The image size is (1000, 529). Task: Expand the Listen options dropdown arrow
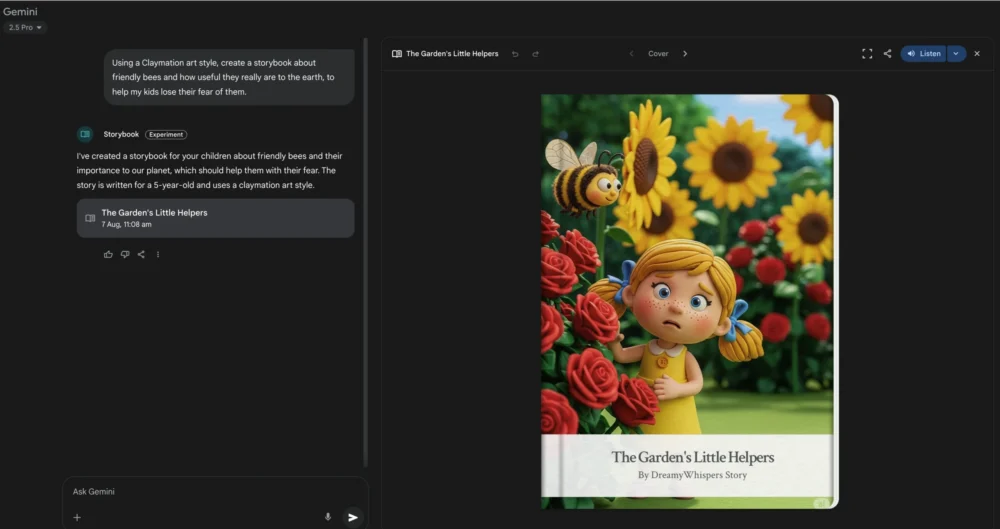[956, 54]
